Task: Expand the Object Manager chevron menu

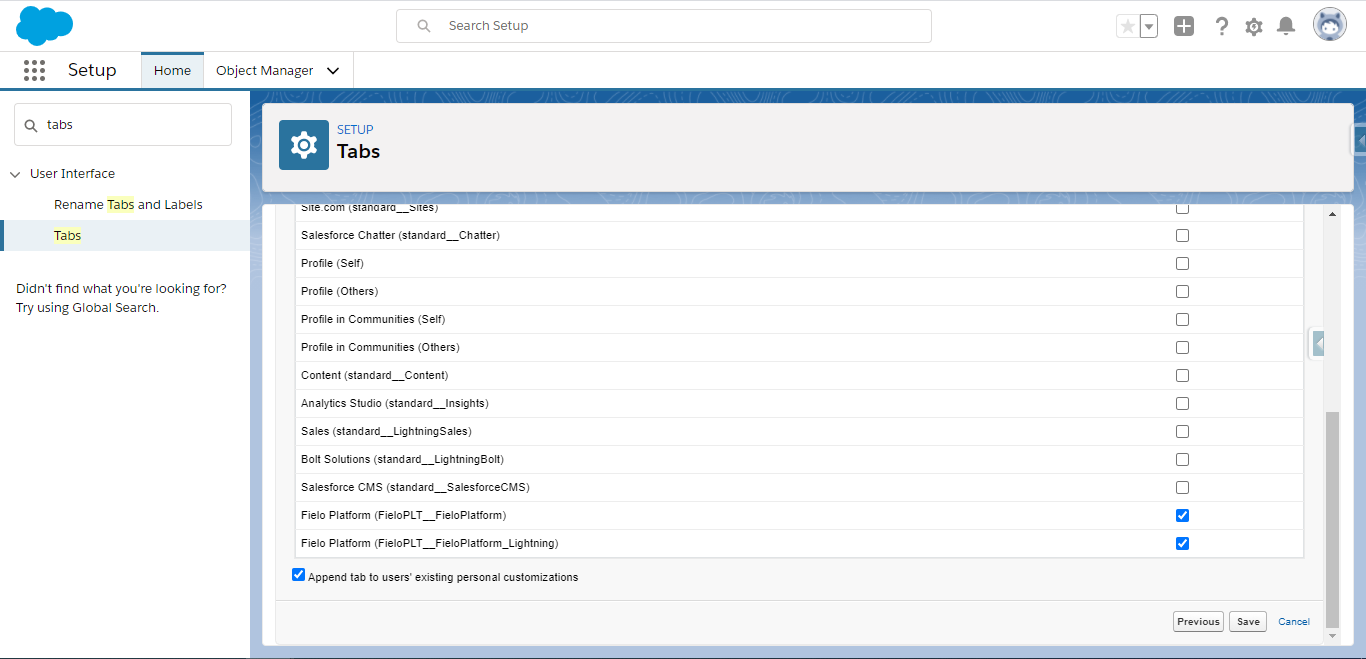Action: (x=333, y=71)
